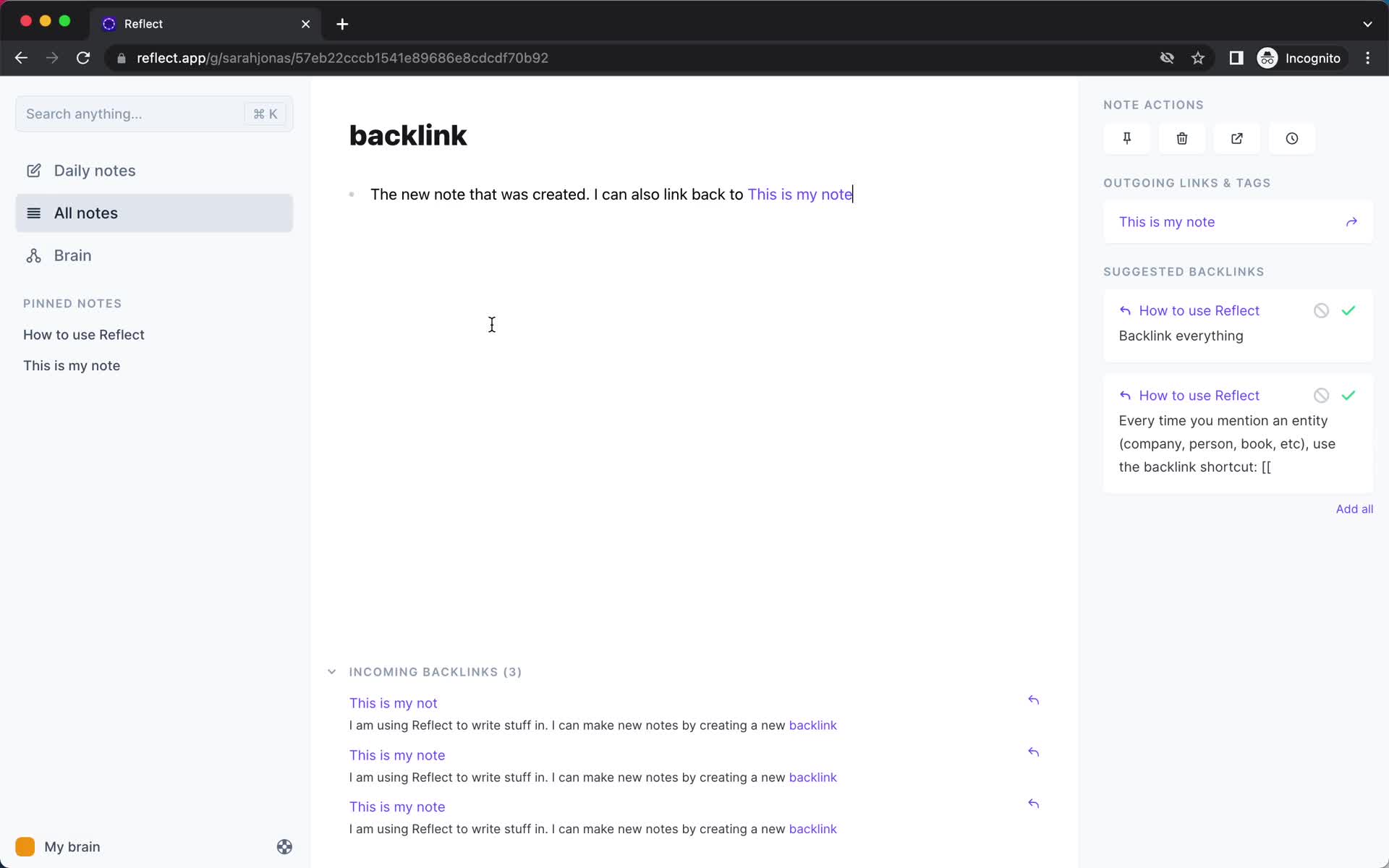The image size is (1389, 868).
Task: Click the This is my note outgoing link
Action: point(1168,221)
